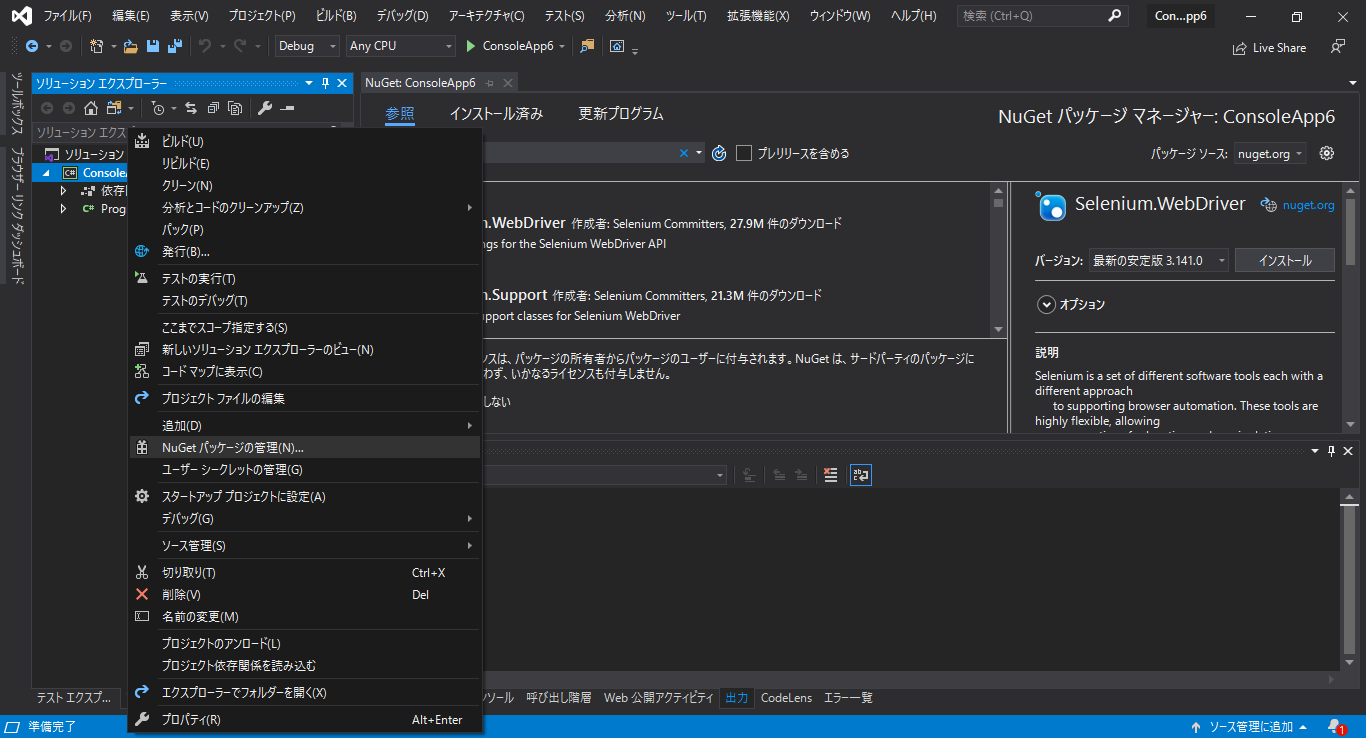Click the Visual Studio search box
The image size is (1366, 738).
1042,16
